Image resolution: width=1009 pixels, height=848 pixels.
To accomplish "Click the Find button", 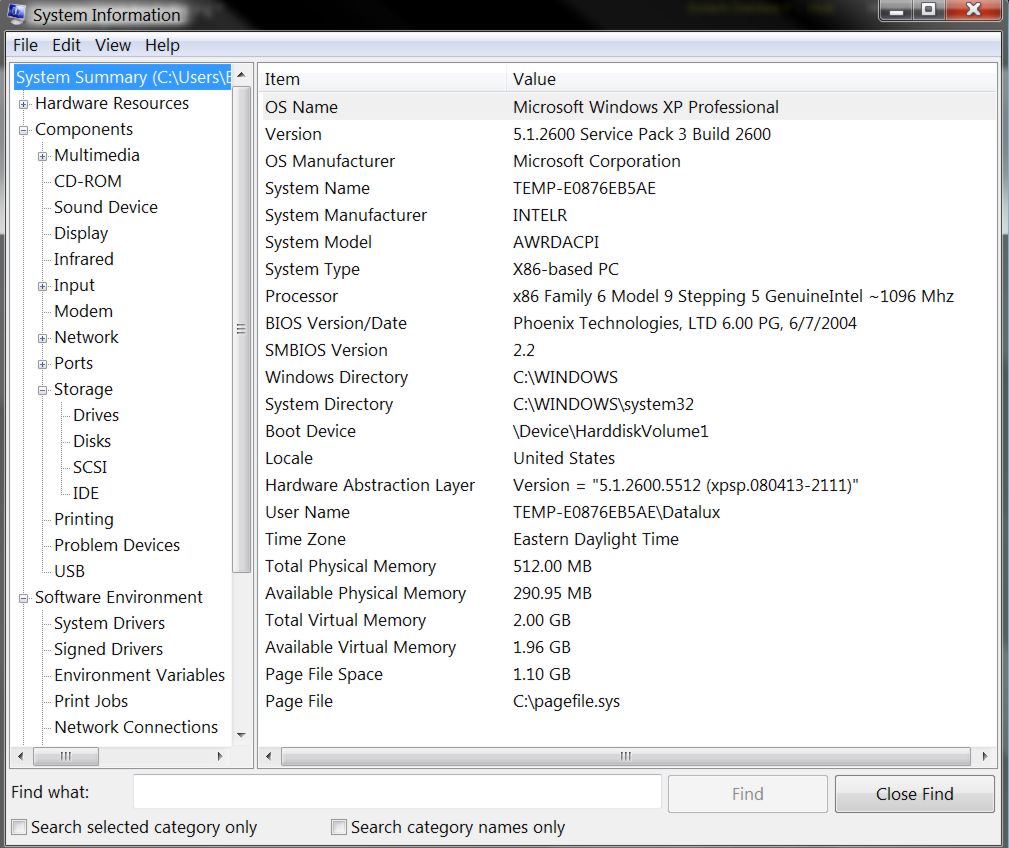I will click(x=748, y=794).
